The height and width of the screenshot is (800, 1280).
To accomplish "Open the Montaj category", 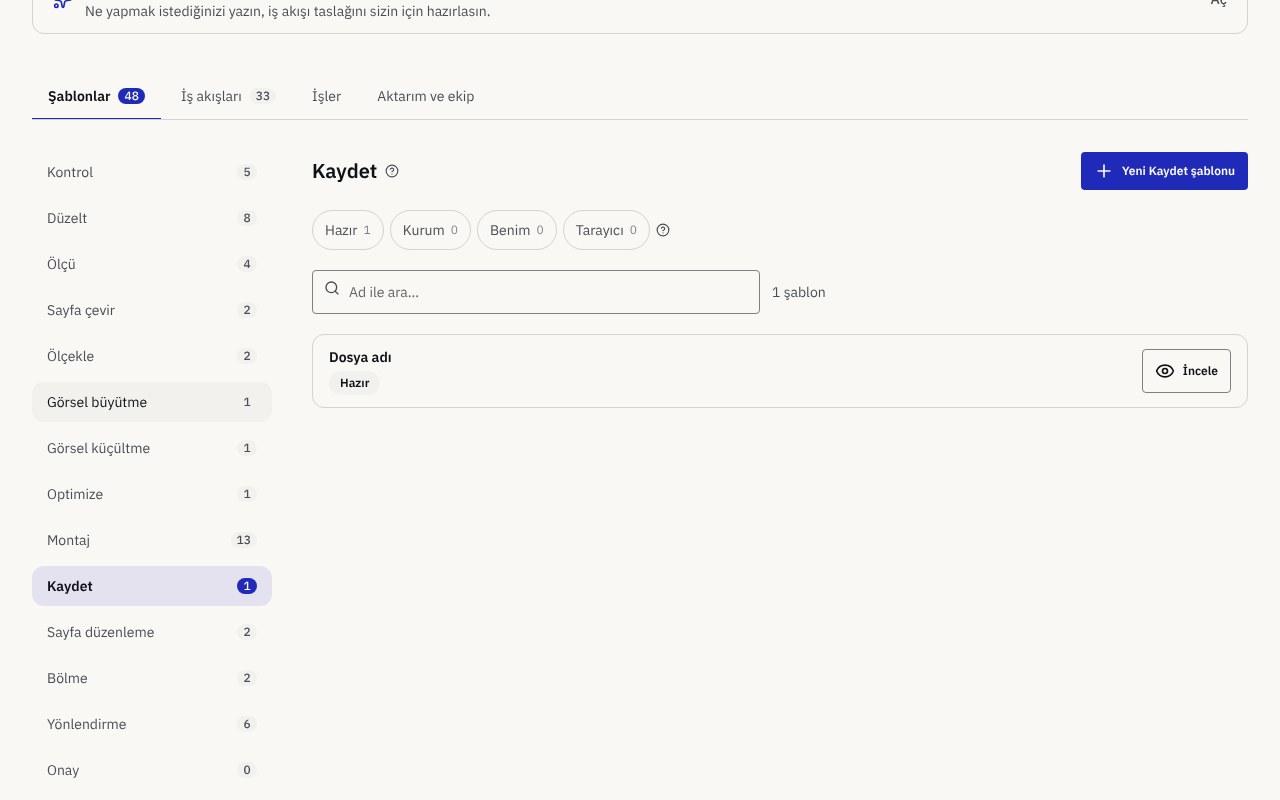I will pyautogui.click(x=152, y=540).
